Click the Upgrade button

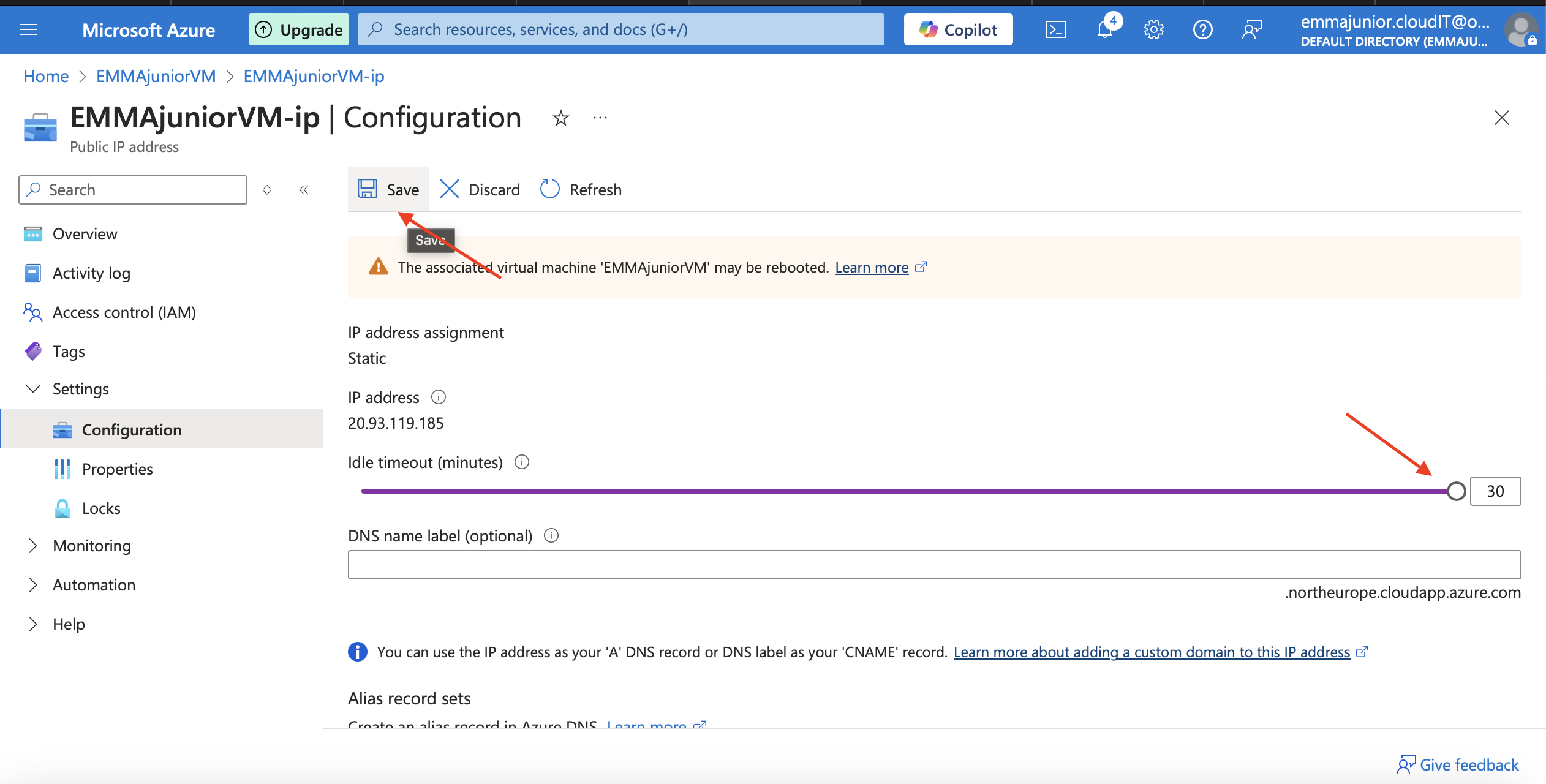(x=298, y=29)
